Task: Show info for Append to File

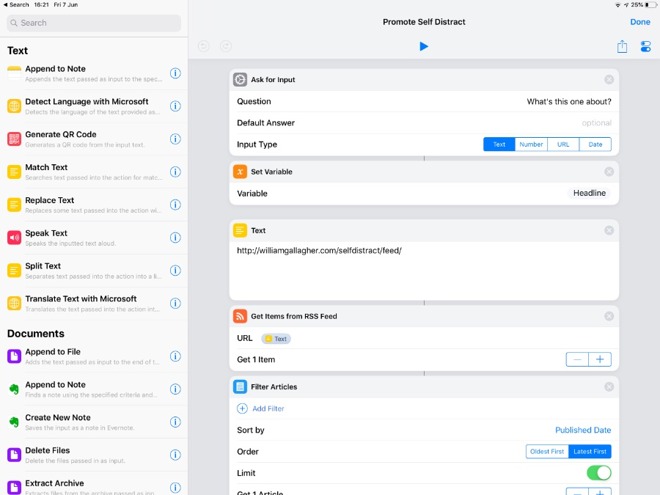Action: [176, 356]
